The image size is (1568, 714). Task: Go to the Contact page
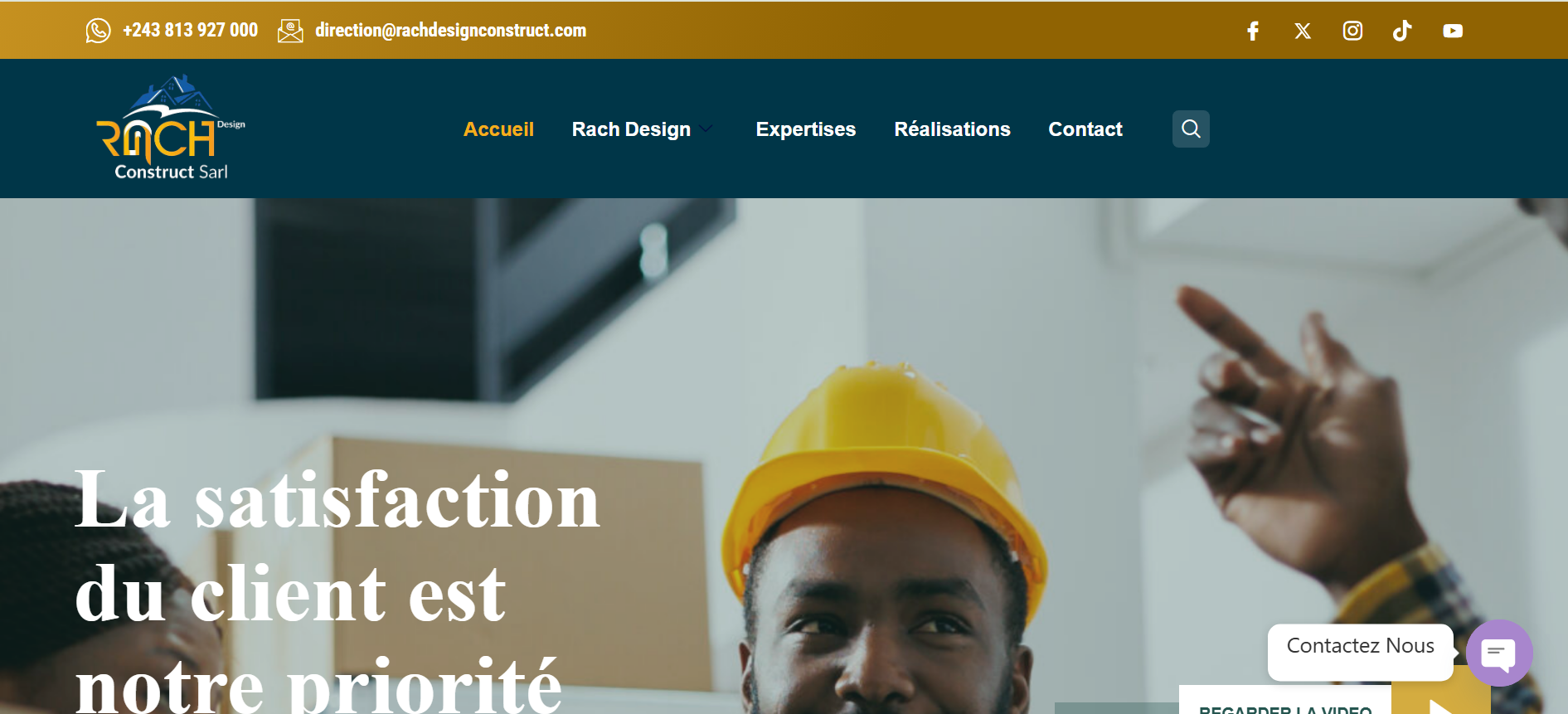(x=1085, y=129)
